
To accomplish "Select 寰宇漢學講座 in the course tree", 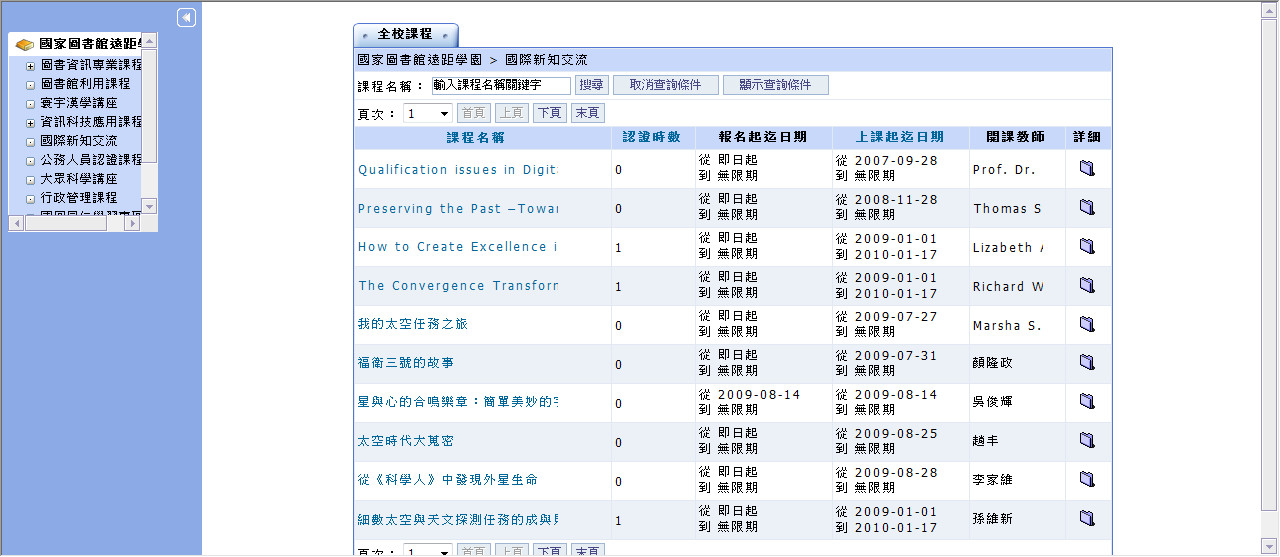I will coord(79,103).
